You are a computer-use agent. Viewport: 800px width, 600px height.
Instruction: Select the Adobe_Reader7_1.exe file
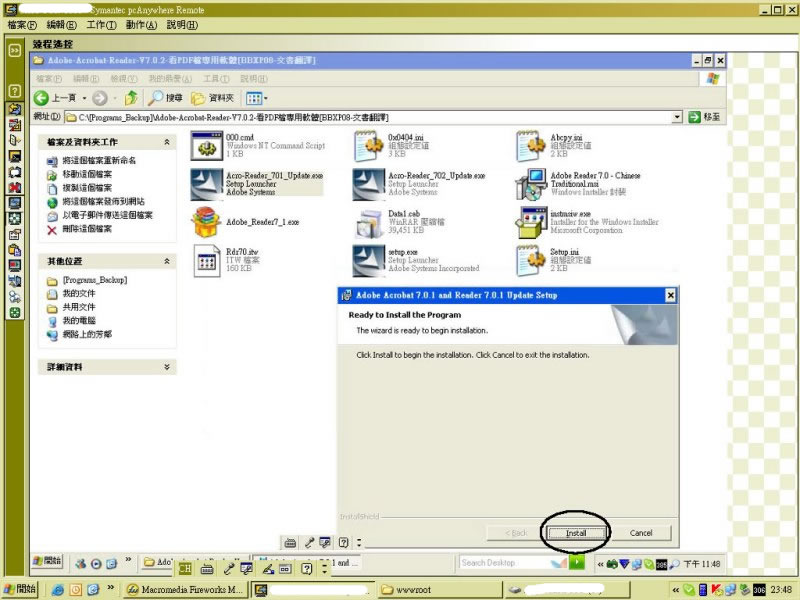point(245,222)
